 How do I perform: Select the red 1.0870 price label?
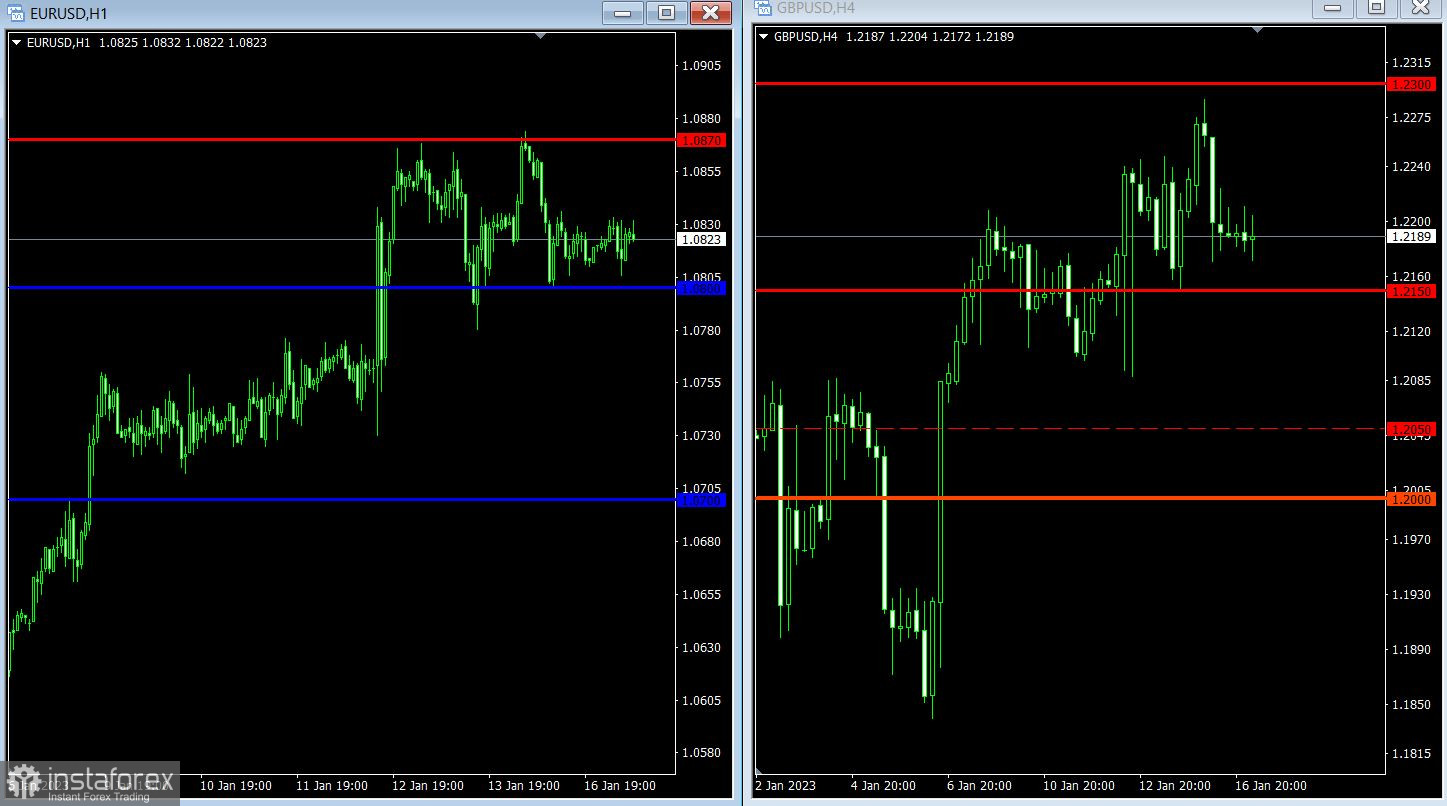point(702,141)
